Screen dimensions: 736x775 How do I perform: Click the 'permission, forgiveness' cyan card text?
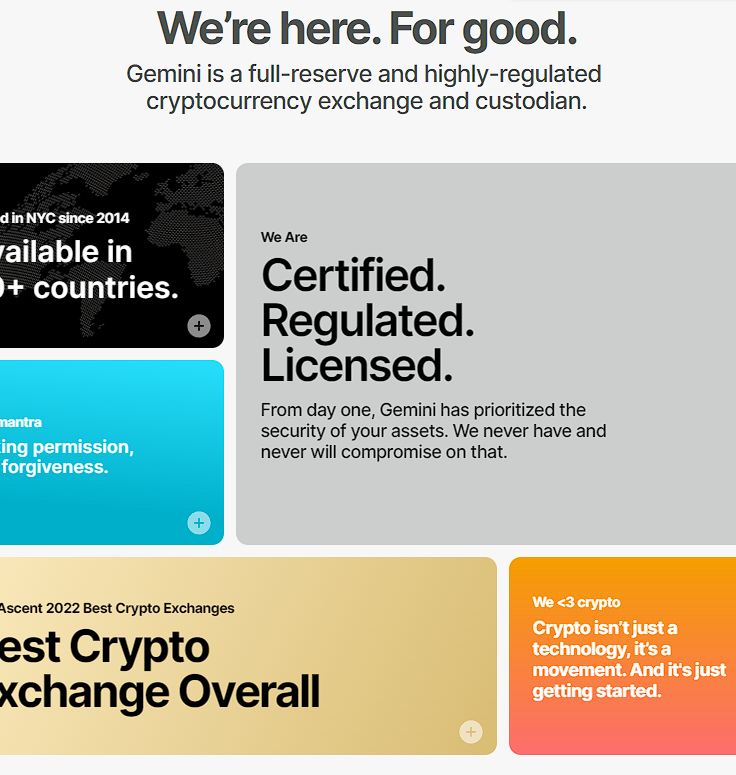pyautogui.click(x=67, y=457)
